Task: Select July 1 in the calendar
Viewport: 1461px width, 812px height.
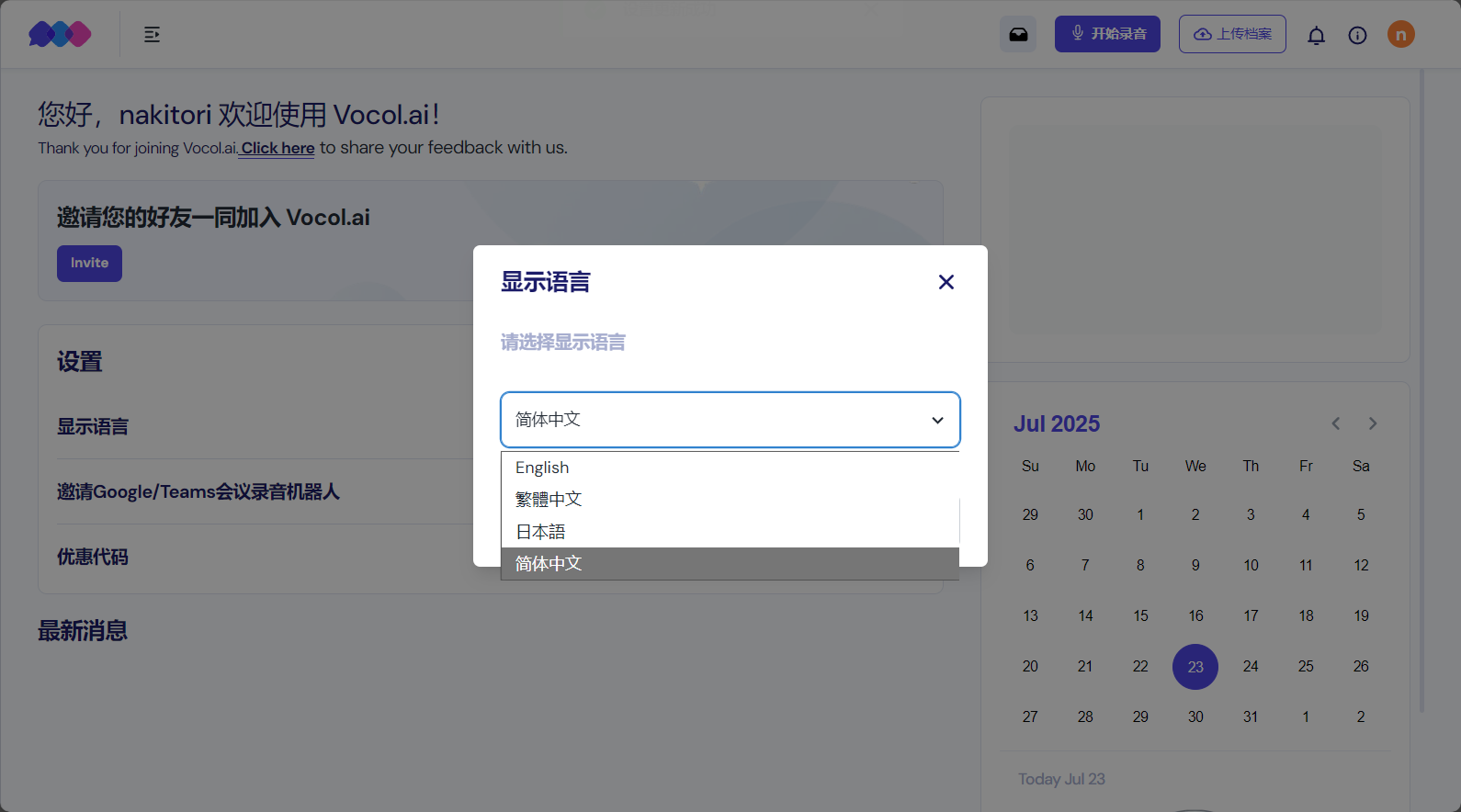Action: tap(1140, 514)
